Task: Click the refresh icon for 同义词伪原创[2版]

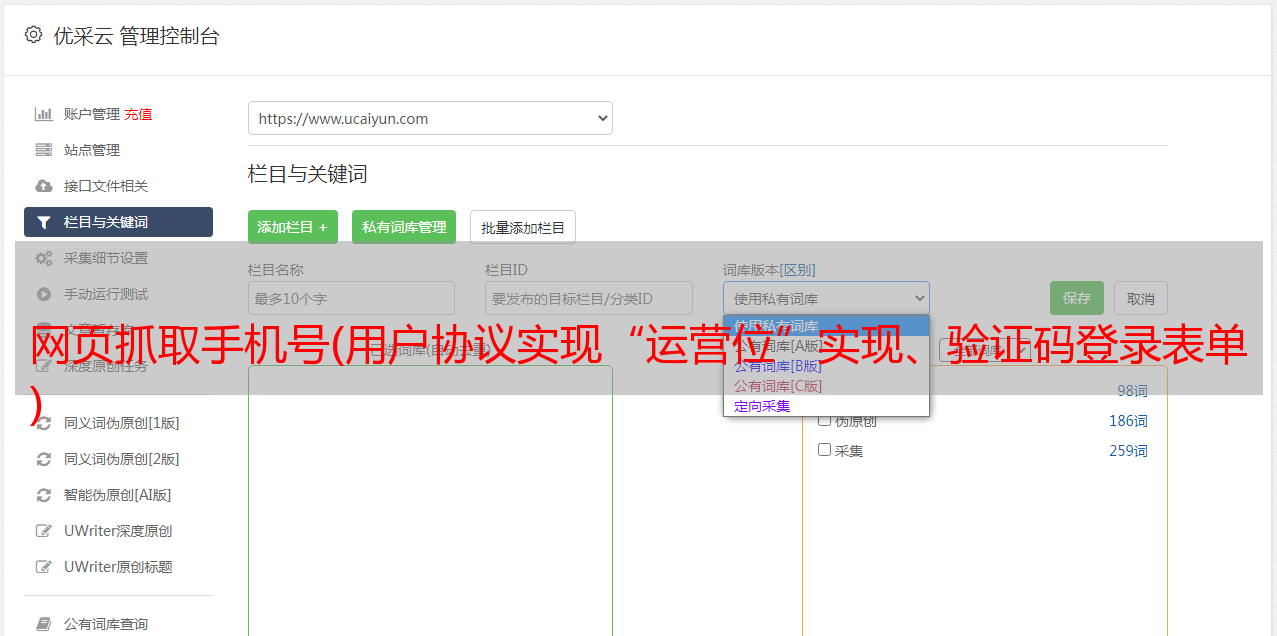Action: 44,459
